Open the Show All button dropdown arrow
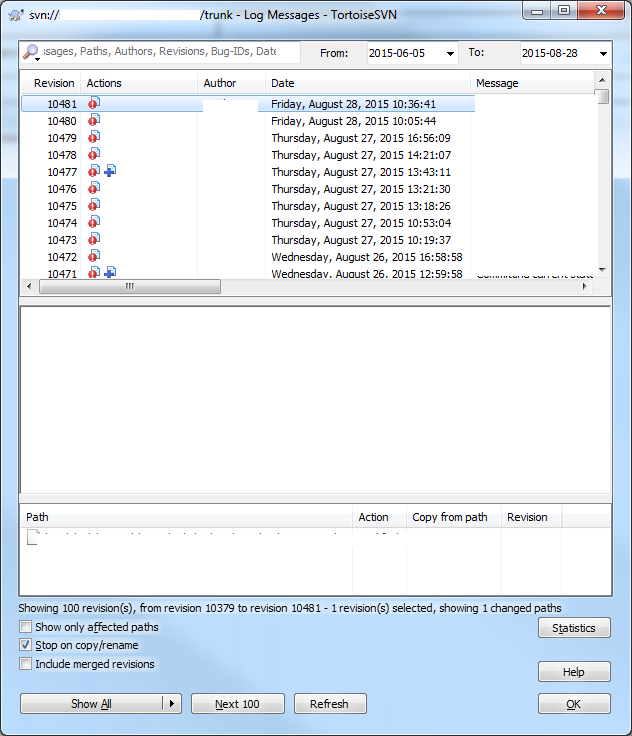This screenshot has width=632, height=736. (x=172, y=704)
